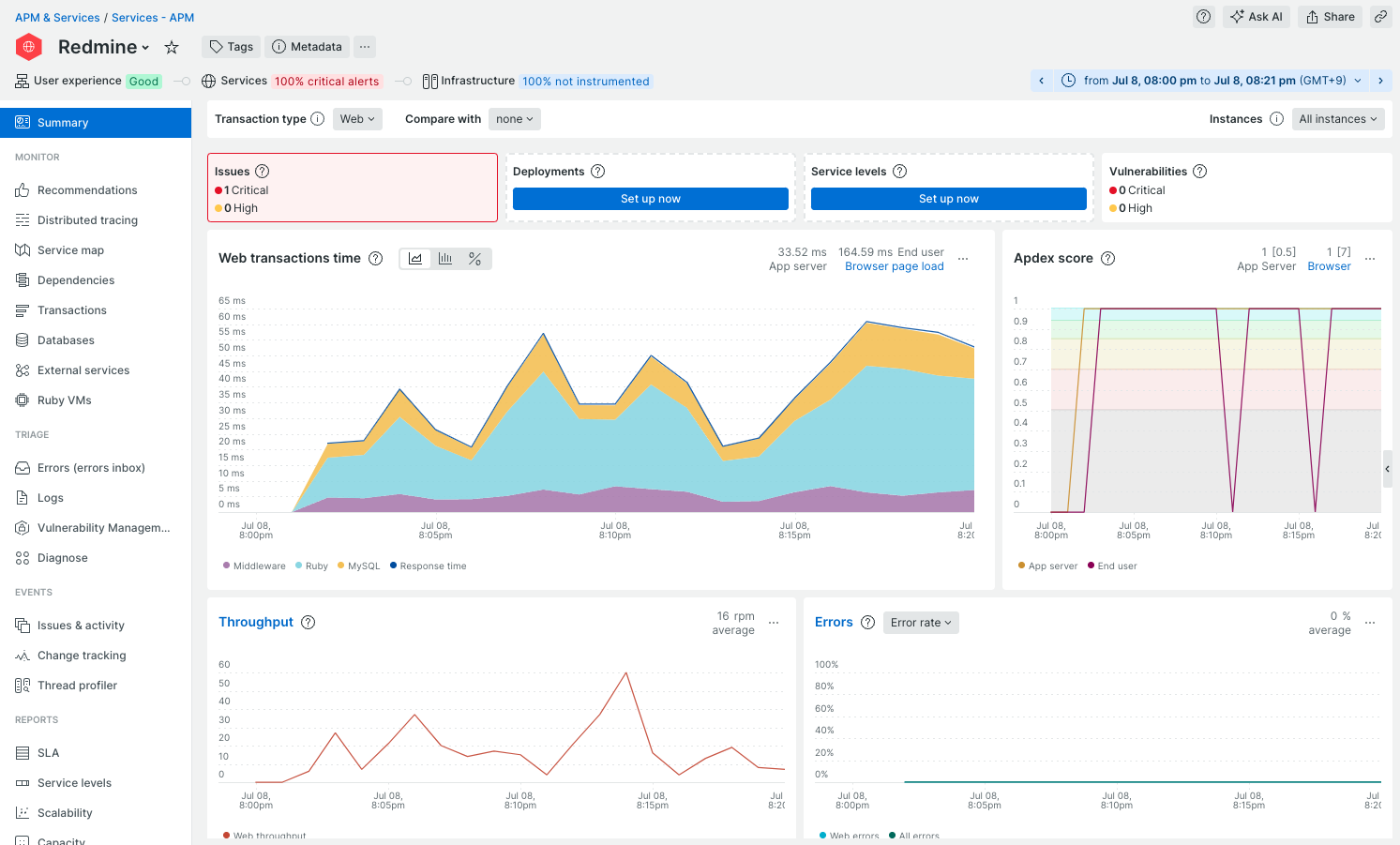Click the Databases sidebar icon

tap(23, 340)
